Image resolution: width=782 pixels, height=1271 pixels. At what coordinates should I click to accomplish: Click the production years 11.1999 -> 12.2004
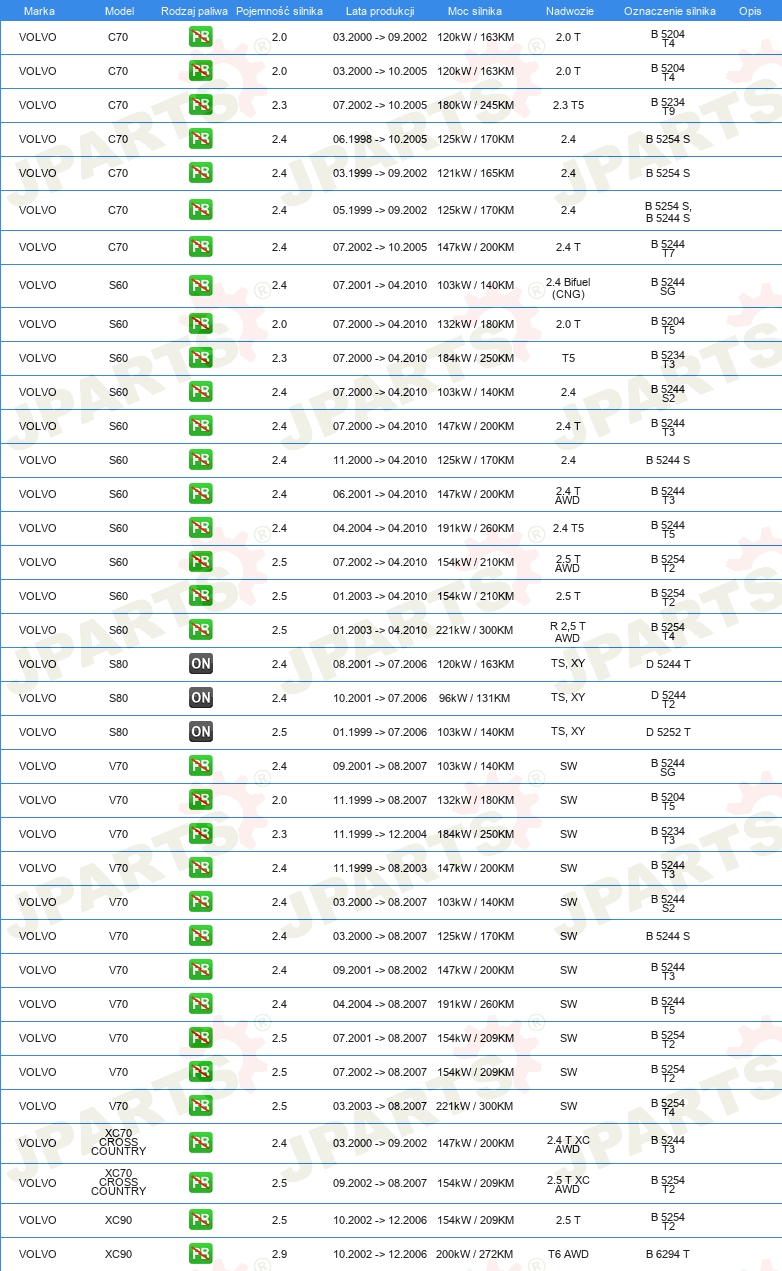click(x=380, y=834)
